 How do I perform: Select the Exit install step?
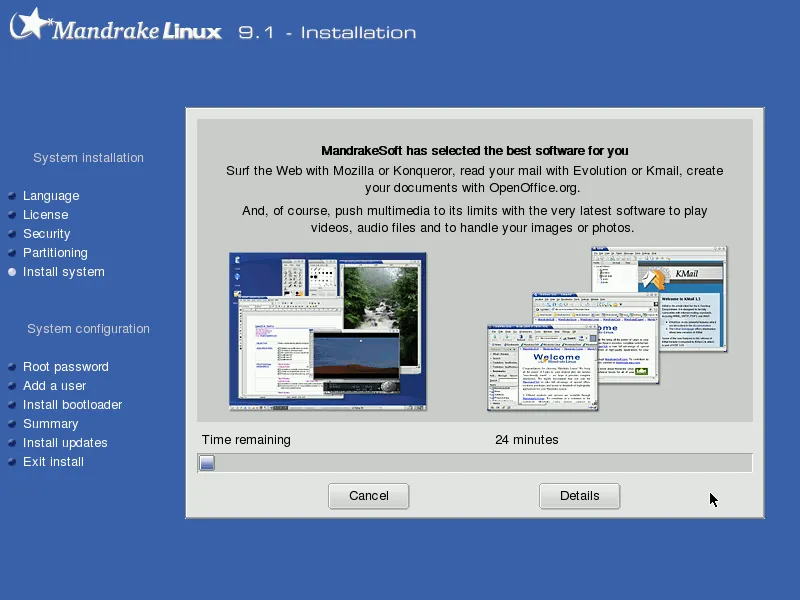click(53, 462)
